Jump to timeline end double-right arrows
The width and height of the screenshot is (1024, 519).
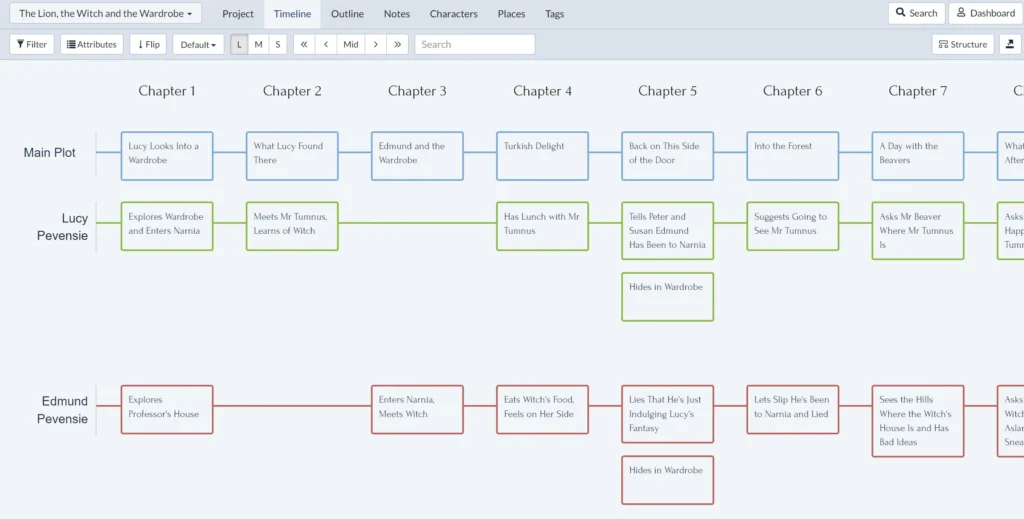pos(397,44)
